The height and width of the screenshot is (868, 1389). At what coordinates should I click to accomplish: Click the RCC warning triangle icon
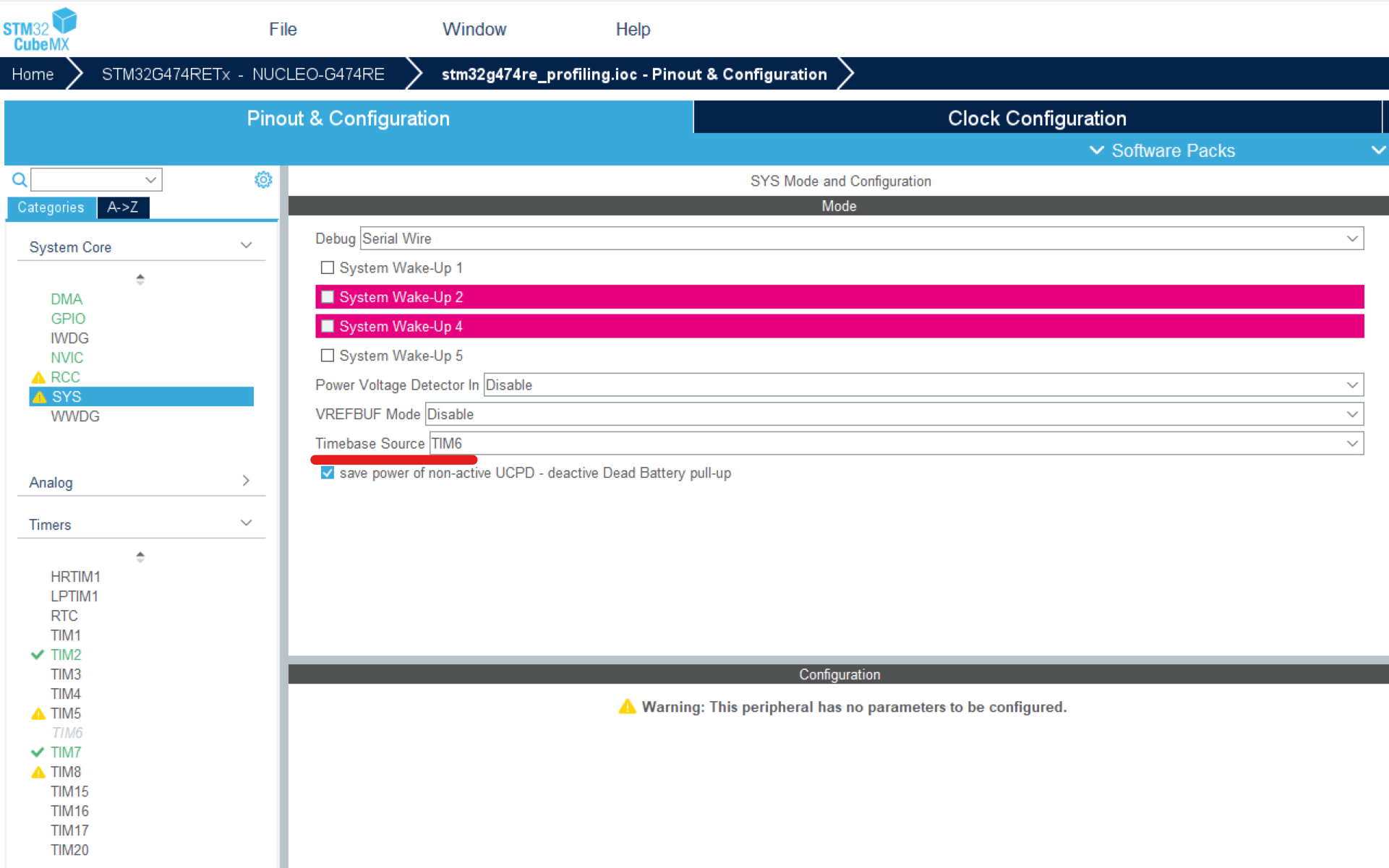tap(38, 377)
